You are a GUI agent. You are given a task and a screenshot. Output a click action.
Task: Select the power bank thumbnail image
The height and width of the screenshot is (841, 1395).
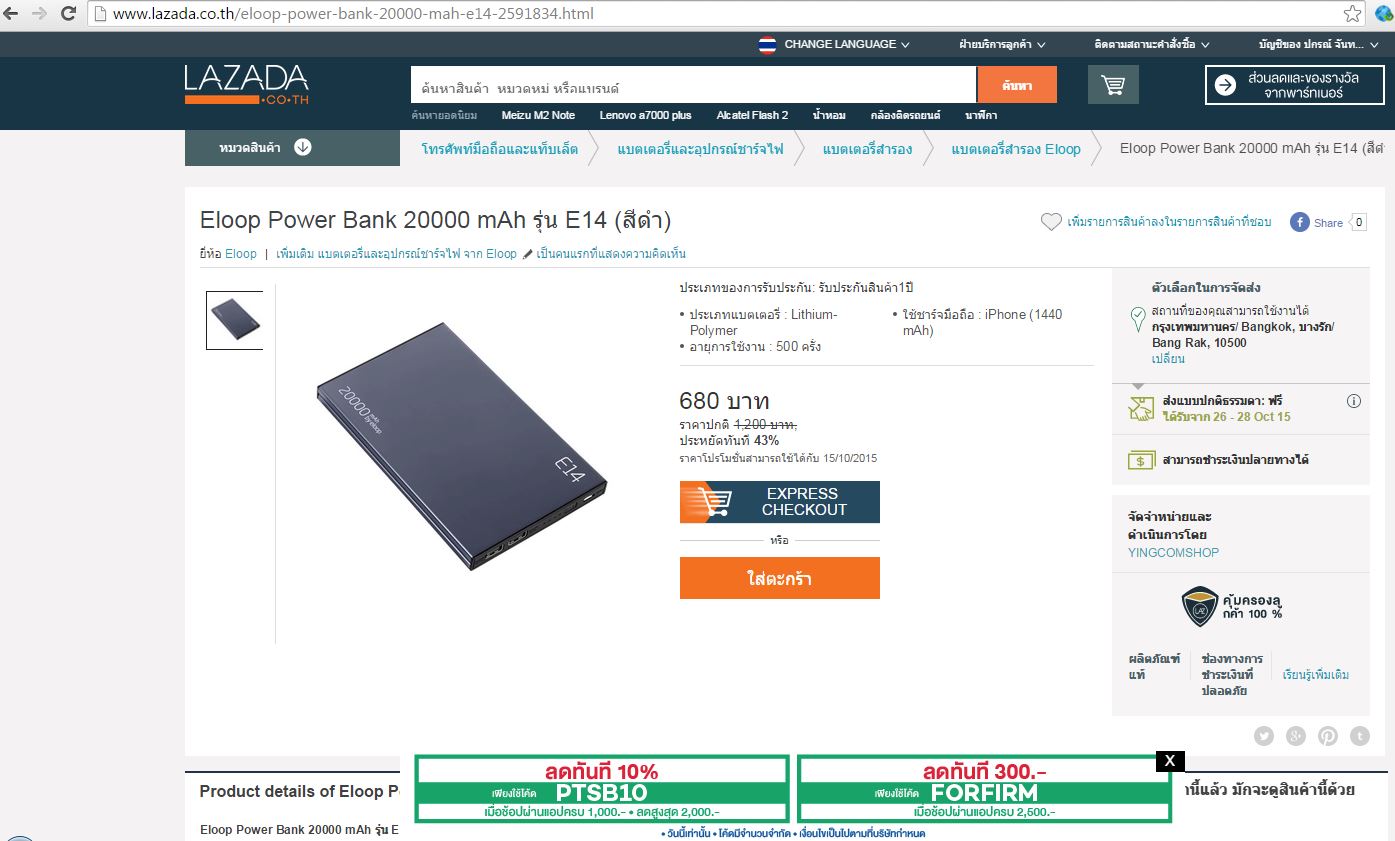235,320
